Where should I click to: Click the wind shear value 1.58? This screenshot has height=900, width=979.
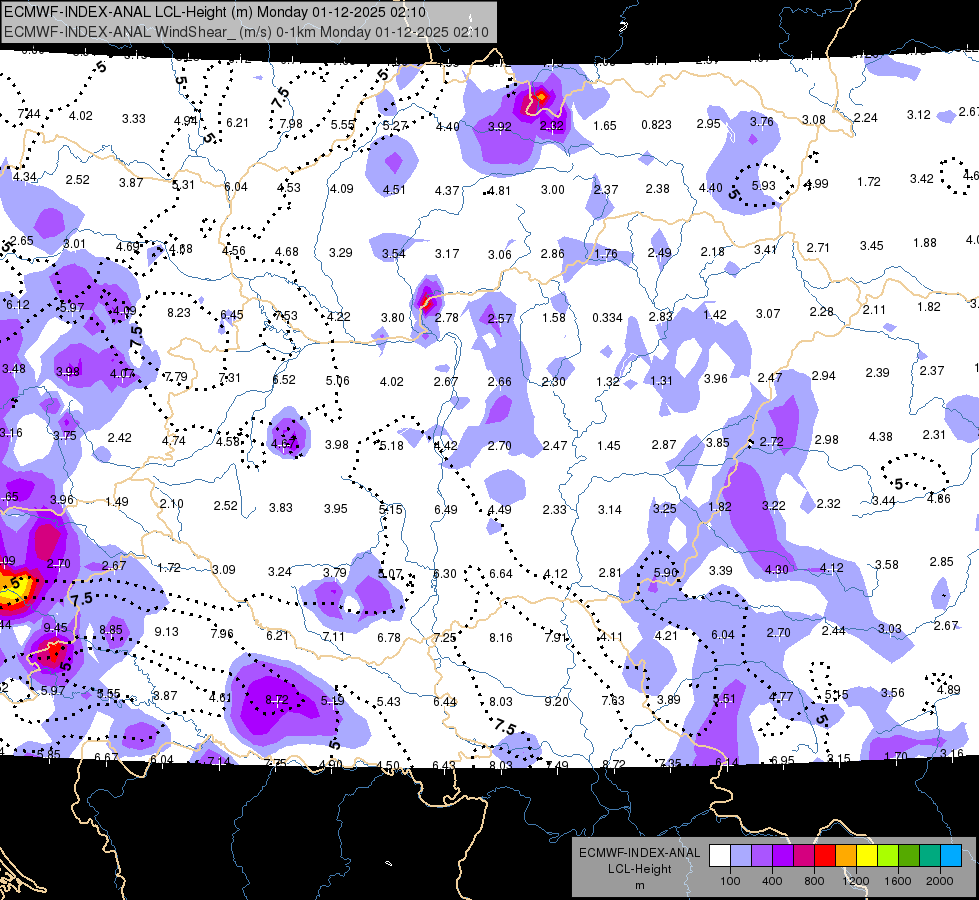pyautogui.click(x=554, y=318)
